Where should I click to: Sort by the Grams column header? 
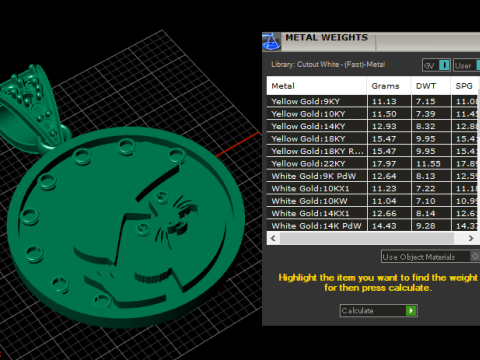pyautogui.click(x=389, y=86)
